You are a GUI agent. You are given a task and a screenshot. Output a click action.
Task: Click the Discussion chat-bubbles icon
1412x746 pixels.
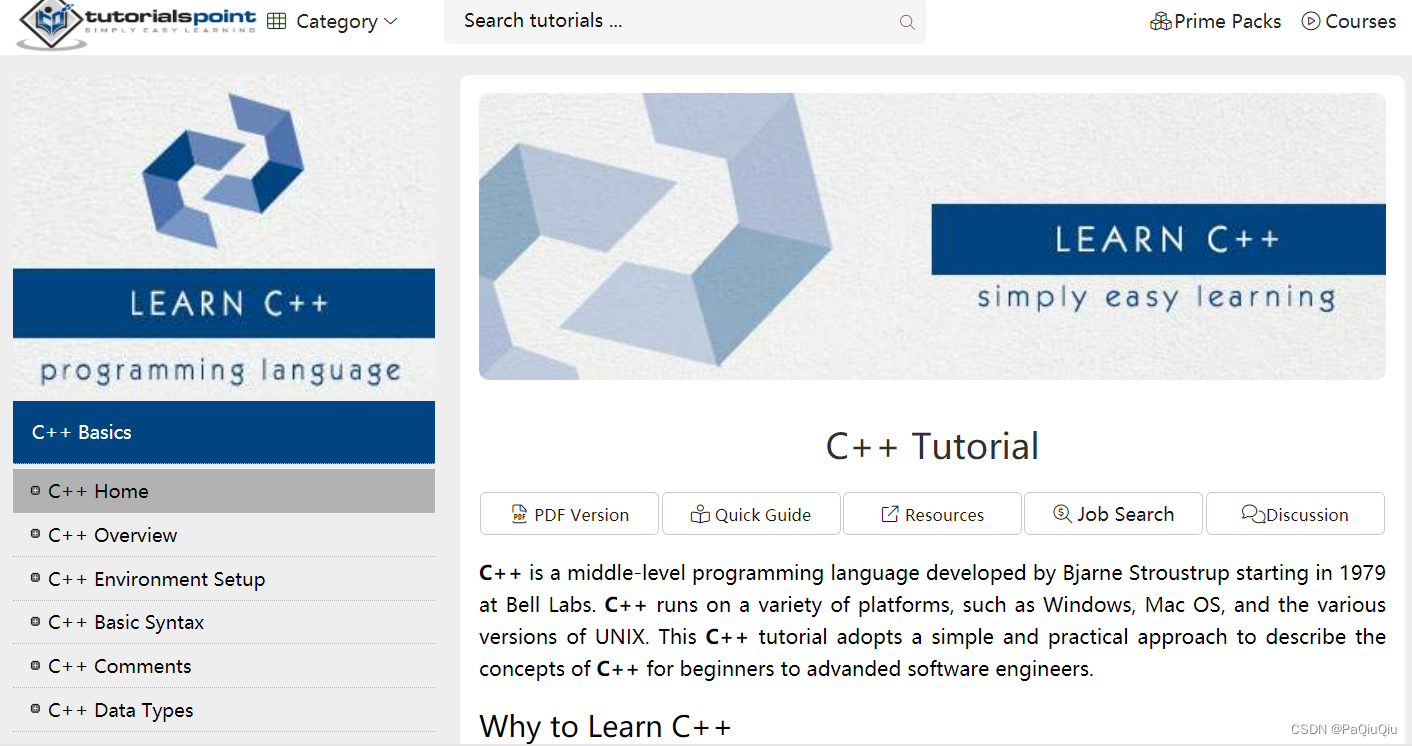pos(1253,514)
